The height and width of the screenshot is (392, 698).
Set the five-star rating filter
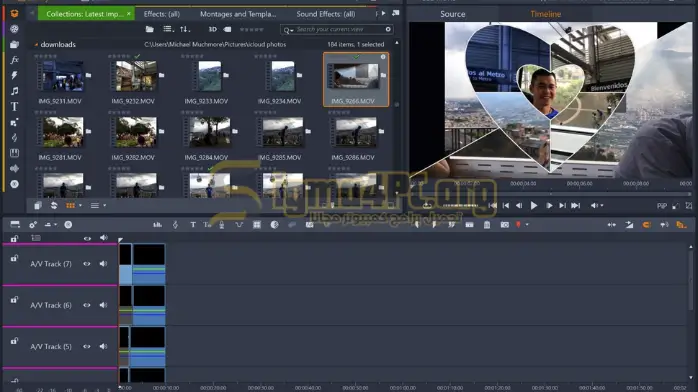point(252,29)
